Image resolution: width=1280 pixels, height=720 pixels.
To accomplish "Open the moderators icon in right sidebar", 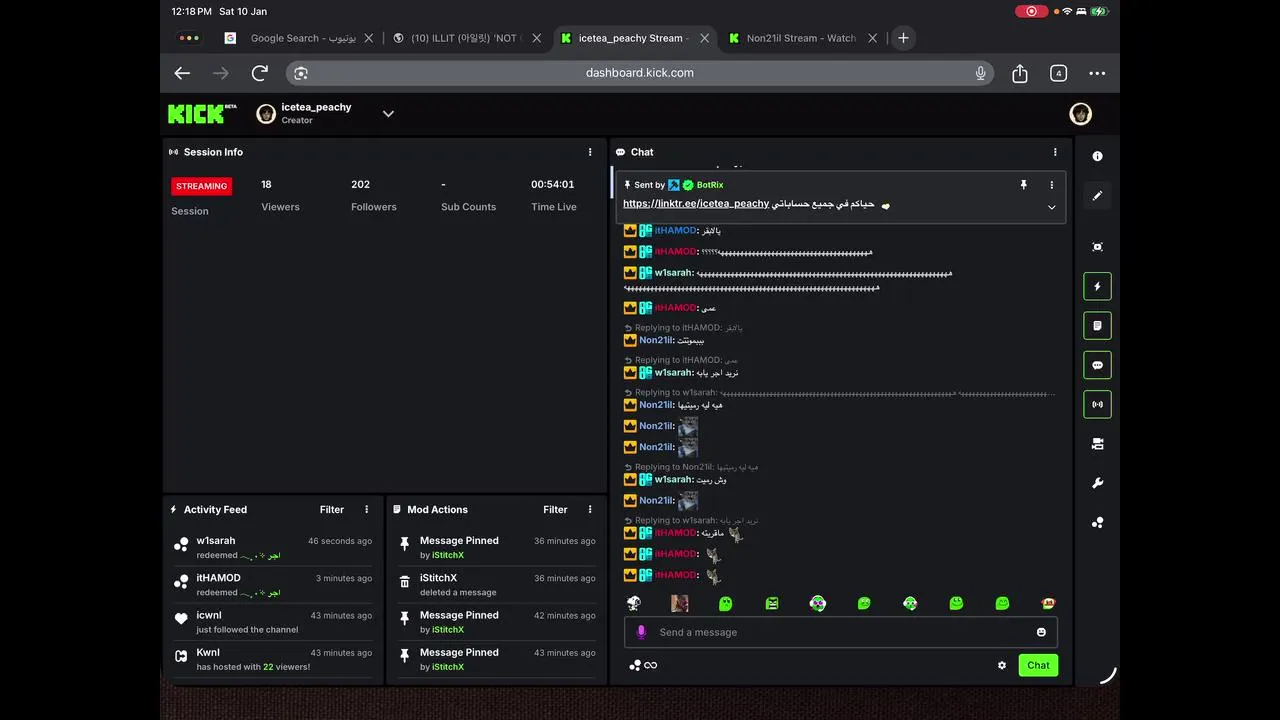I will pos(1097,444).
